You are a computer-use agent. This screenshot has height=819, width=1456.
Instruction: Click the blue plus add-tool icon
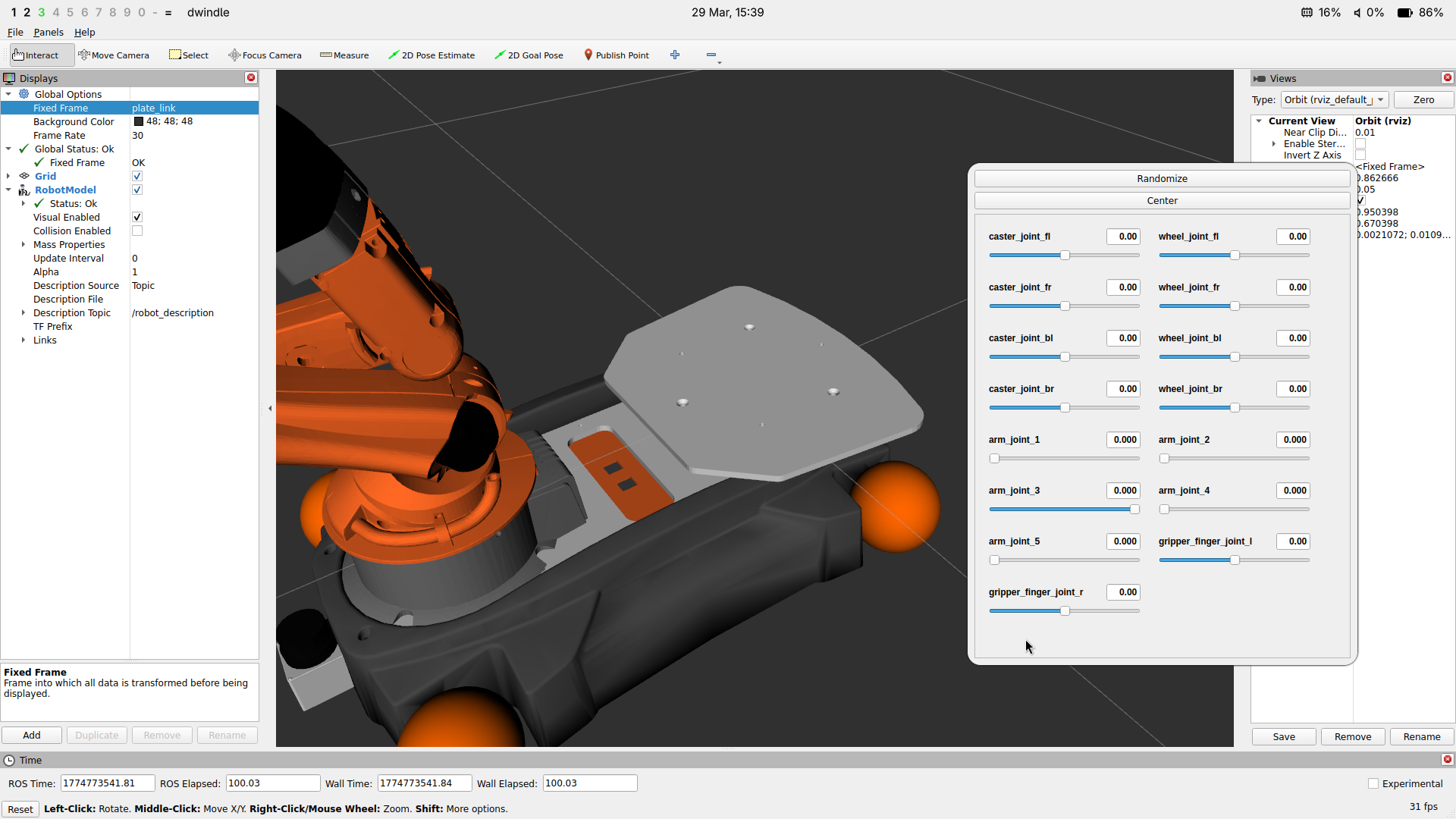click(675, 55)
